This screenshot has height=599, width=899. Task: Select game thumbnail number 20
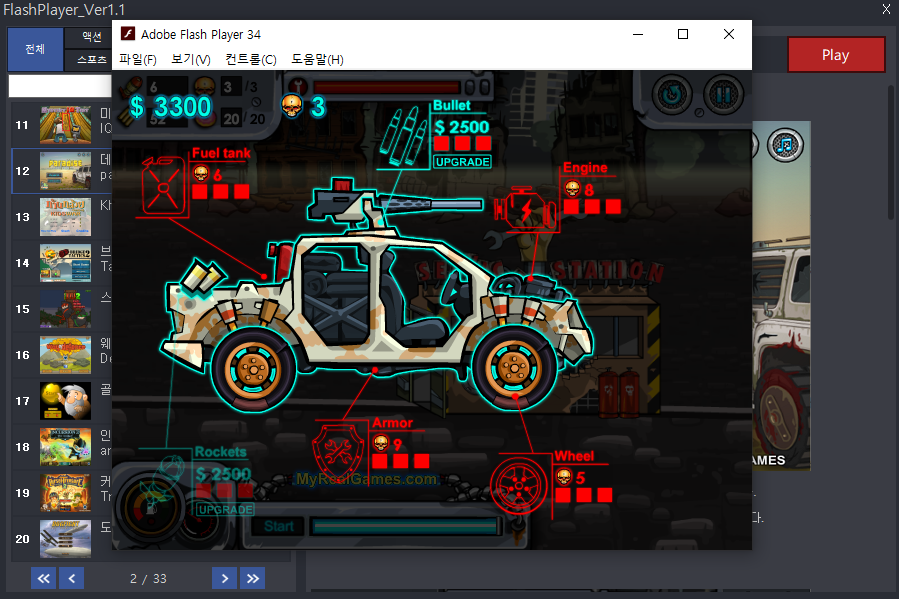(x=65, y=539)
